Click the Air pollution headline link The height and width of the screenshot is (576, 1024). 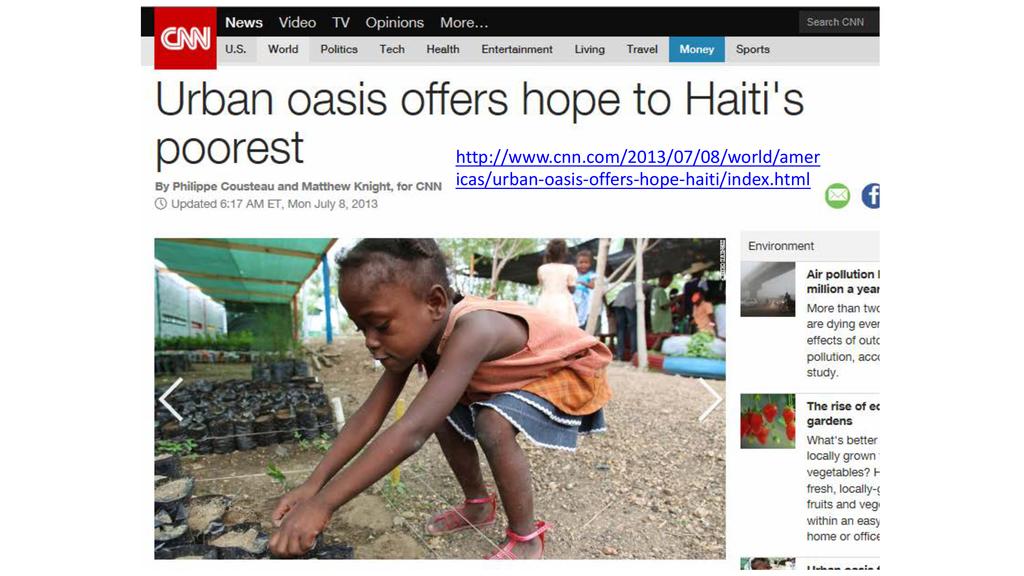[x=843, y=281]
